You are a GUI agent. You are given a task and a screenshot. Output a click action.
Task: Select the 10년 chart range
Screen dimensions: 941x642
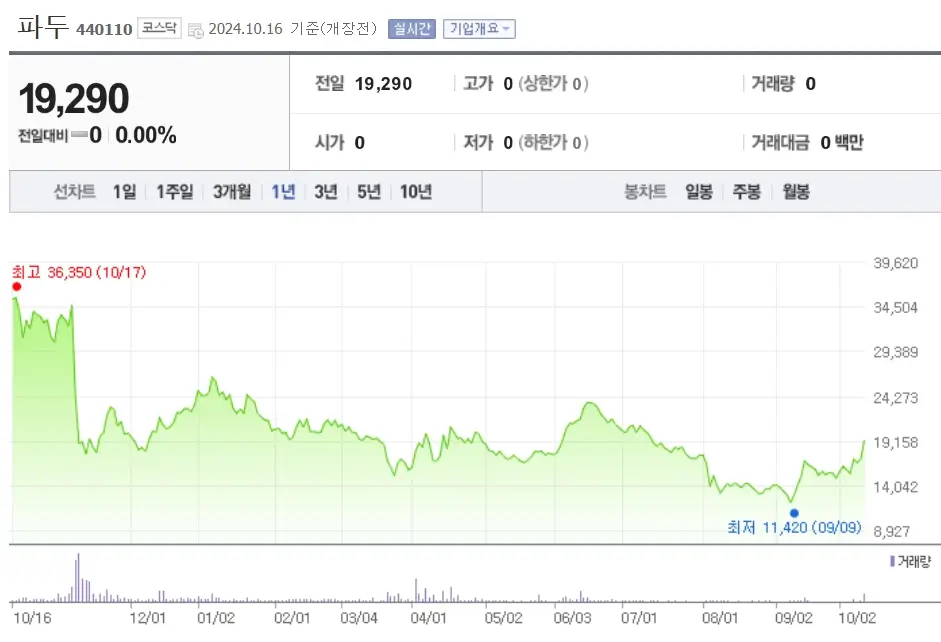[415, 191]
